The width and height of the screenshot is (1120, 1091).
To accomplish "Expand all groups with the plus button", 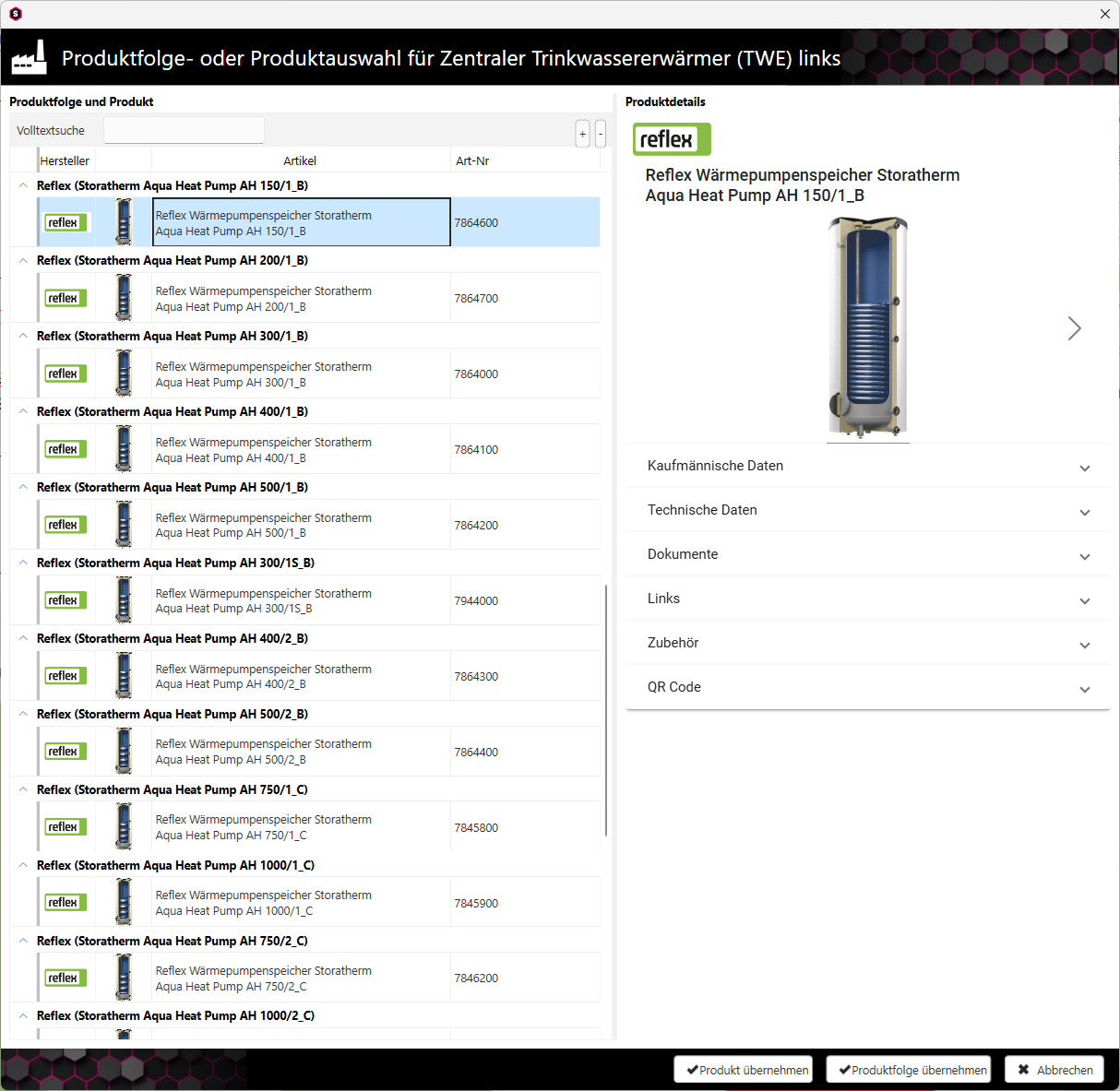I will point(582,134).
